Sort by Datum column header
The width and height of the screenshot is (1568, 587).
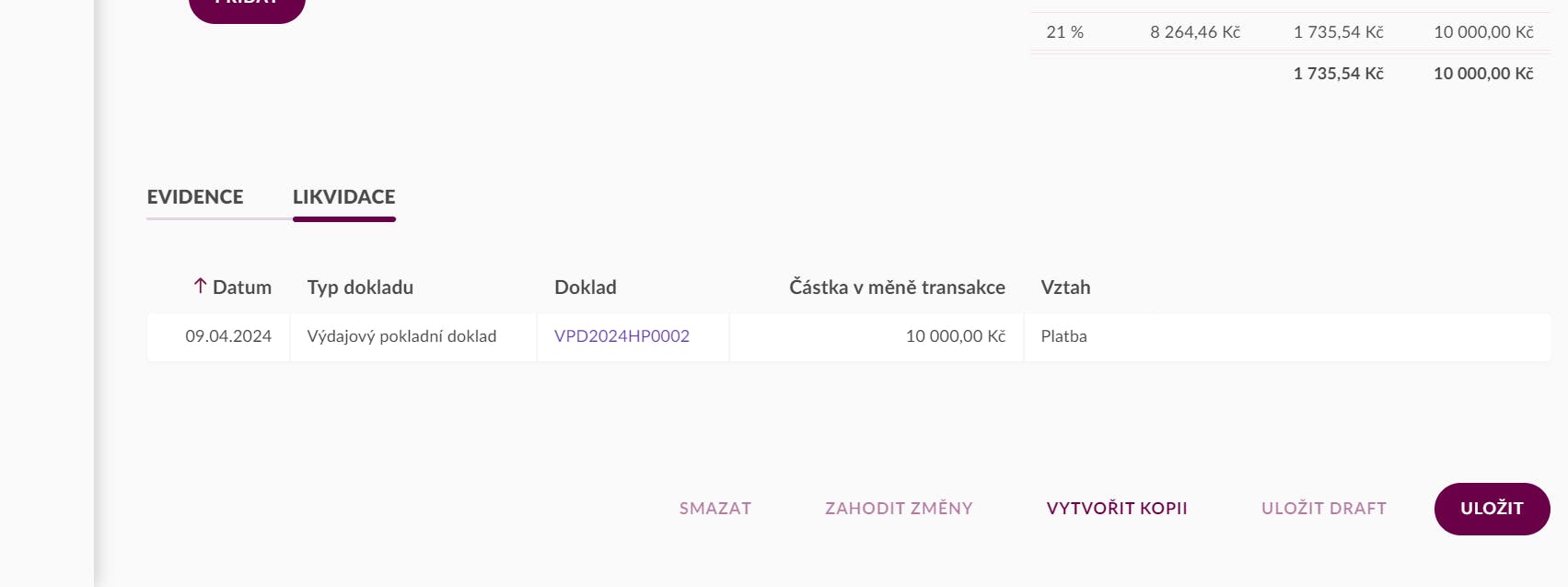click(x=242, y=288)
